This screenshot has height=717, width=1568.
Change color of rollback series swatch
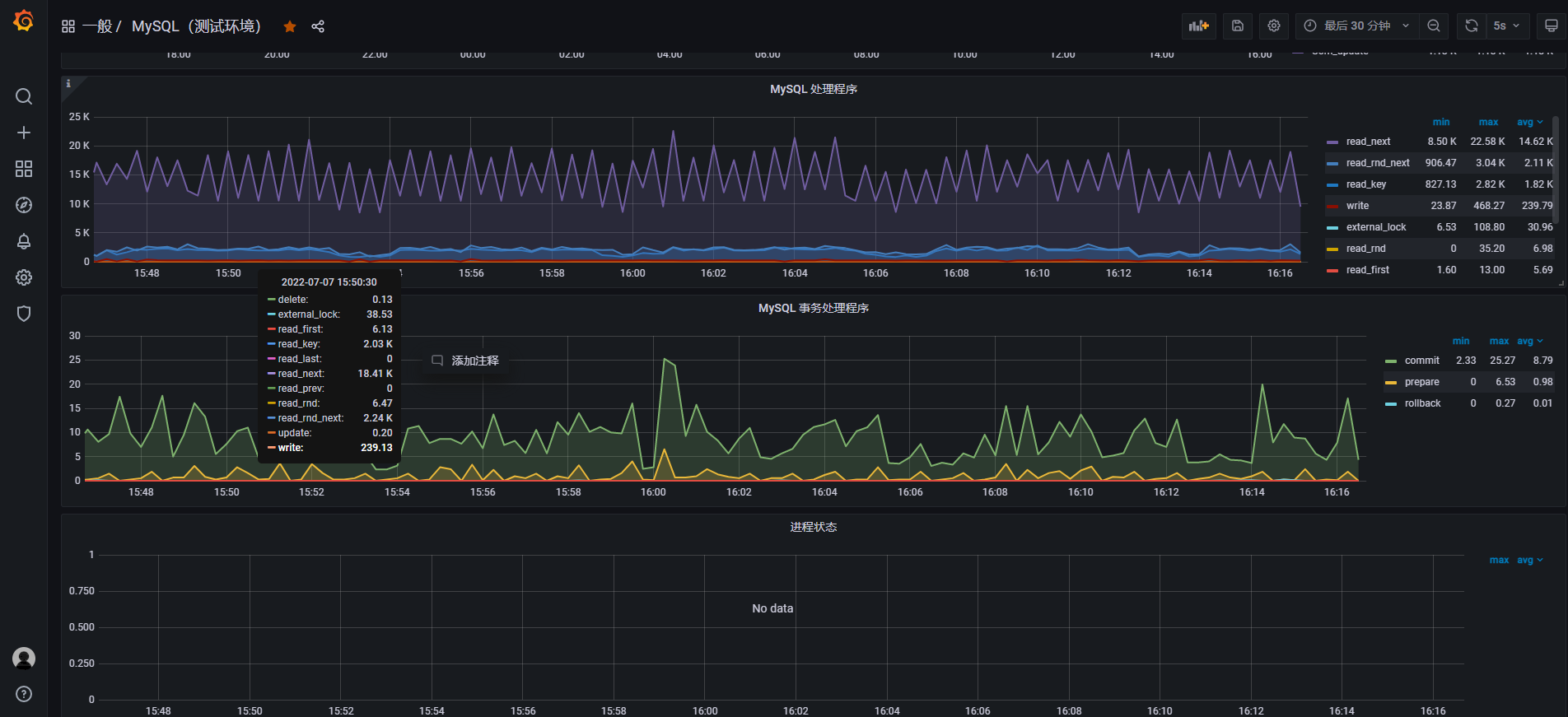(x=1391, y=404)
